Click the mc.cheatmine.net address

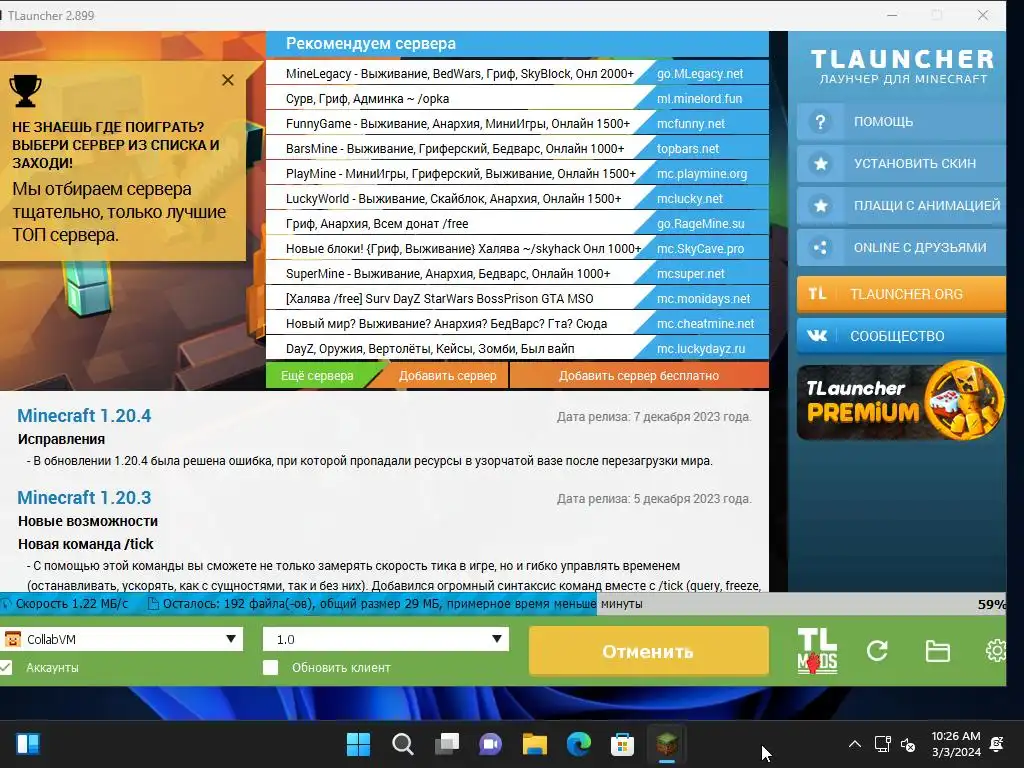click(x=705, y=323)
